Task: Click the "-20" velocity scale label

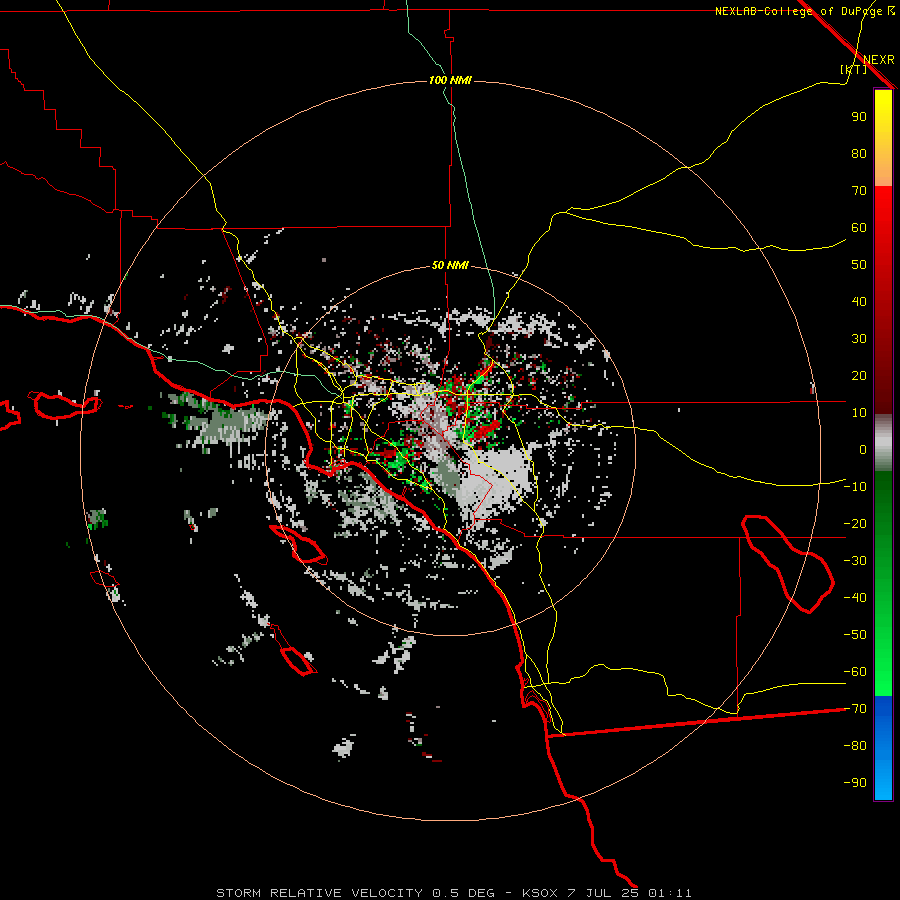Action: (x=855, y=523)
